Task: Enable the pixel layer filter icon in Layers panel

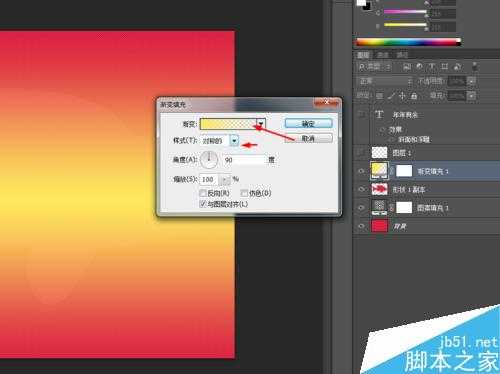Action: (407, 67)
